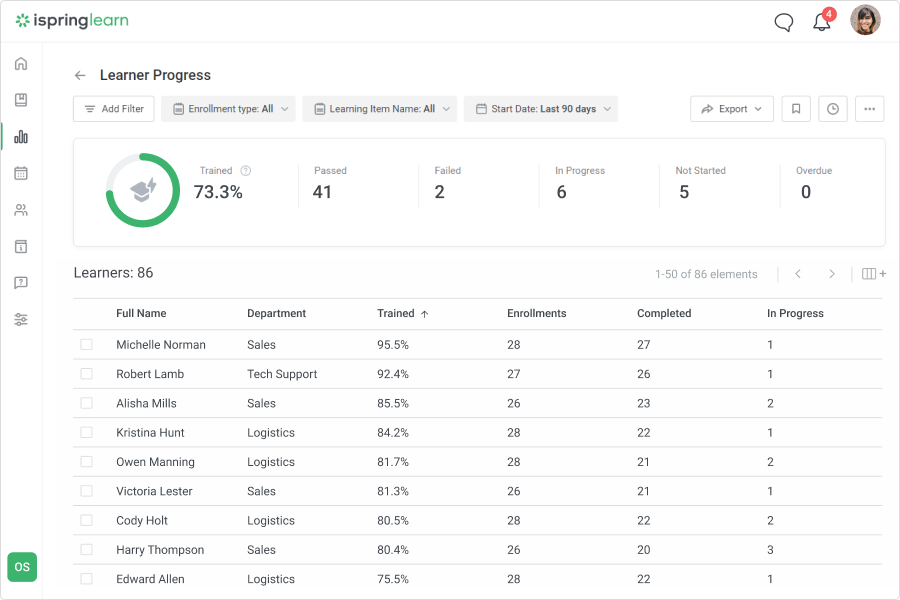
Task: Tick the checkbox beside Edward Allen
Action: tap(86, 579)
